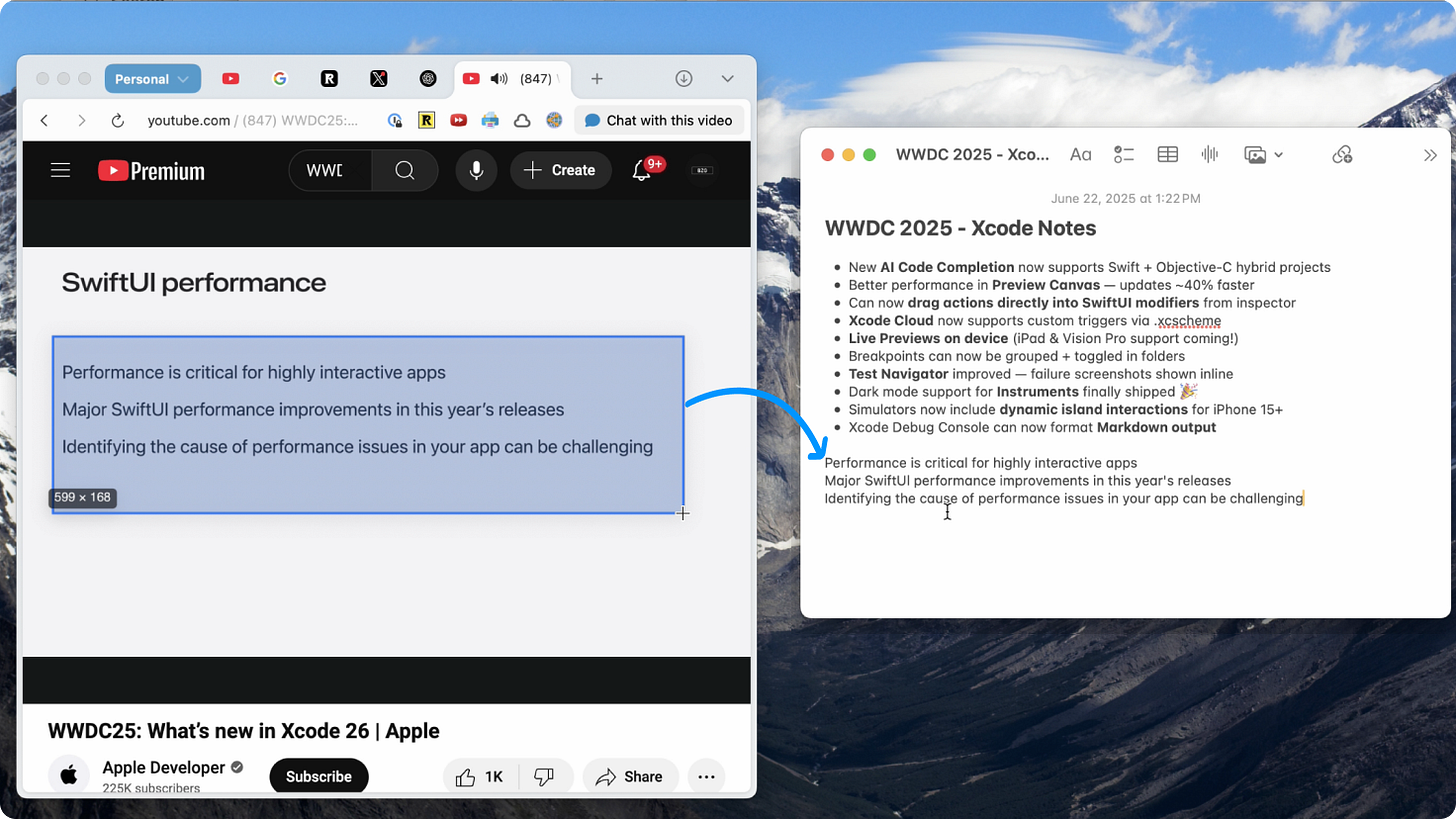Image resolution: width=1456 pixels, height=819 pixels.
Task: Click the add link icon in Notes
Action: [1342, 155]
